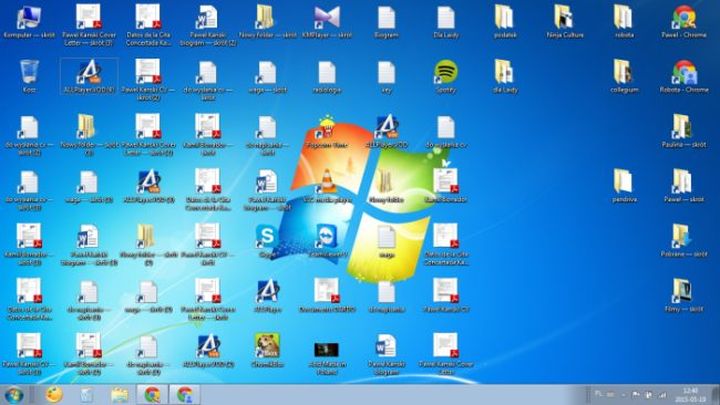Launch the KMPlayer shortcut
The width and height of the screenshot is (720, 405).
pos(327,22)
